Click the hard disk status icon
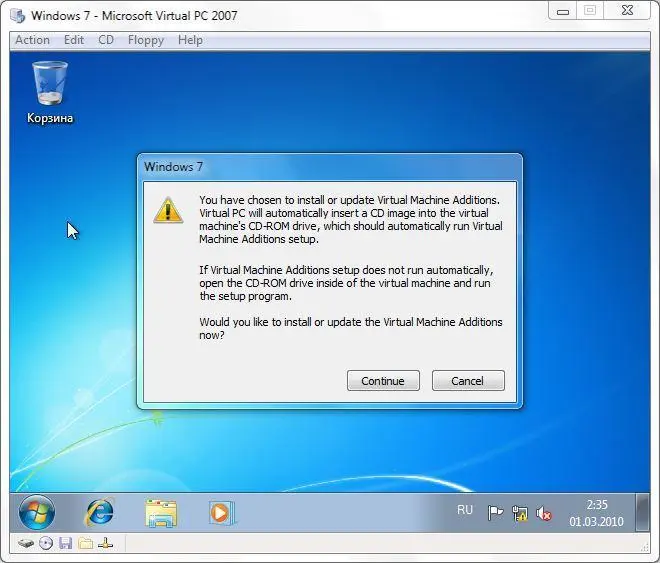 pos(26,543)
